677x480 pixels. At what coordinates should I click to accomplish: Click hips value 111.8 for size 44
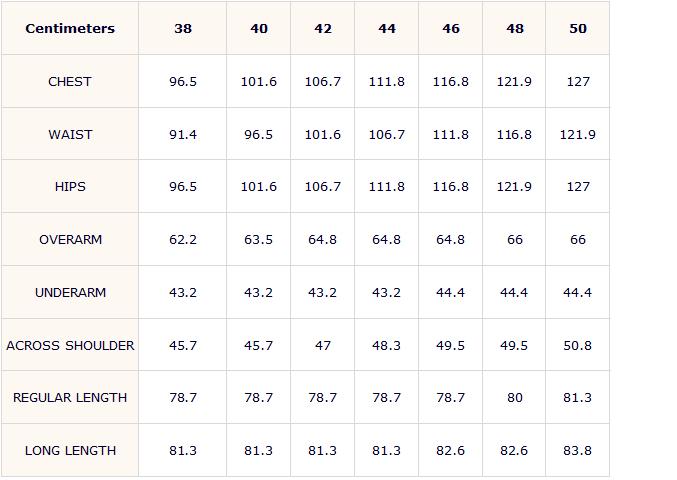(x=387, y=186)
